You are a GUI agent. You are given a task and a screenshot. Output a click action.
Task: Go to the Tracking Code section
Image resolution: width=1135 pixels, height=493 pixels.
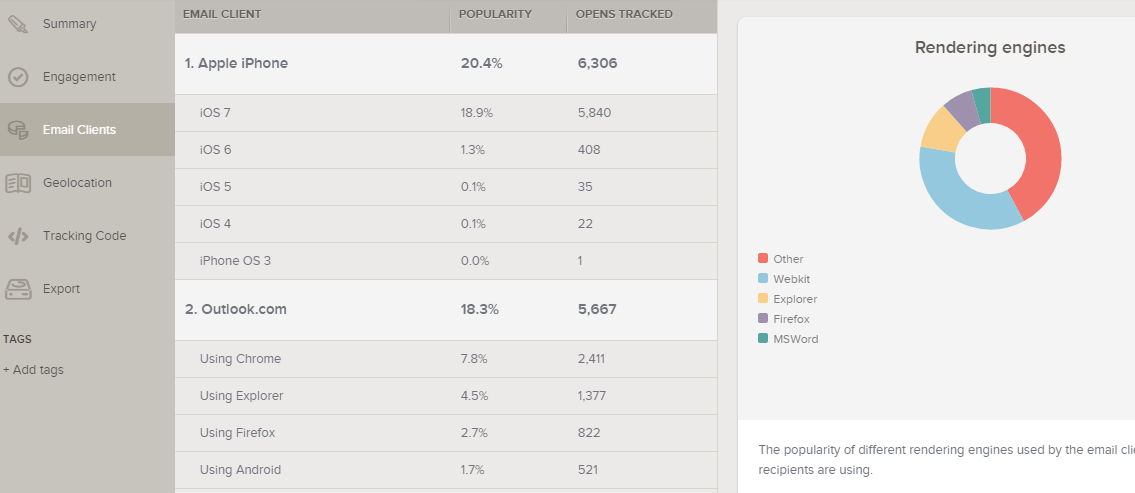pyautogui.click(x=84, y=235)
